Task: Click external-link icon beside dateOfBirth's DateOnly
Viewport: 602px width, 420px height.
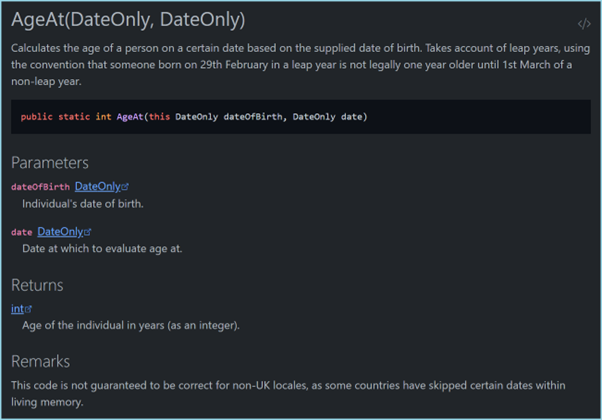Action: pos(126,187)
